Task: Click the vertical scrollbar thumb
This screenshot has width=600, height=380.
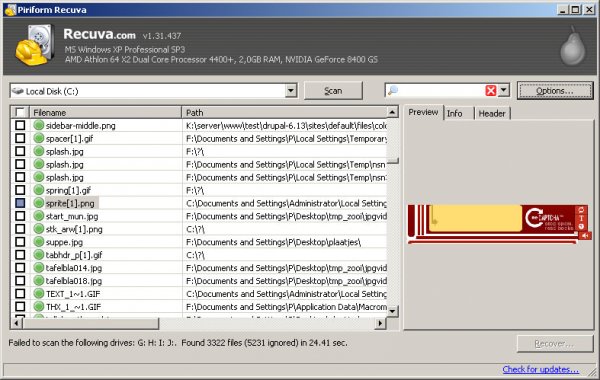Action: [x=392, y=161]
